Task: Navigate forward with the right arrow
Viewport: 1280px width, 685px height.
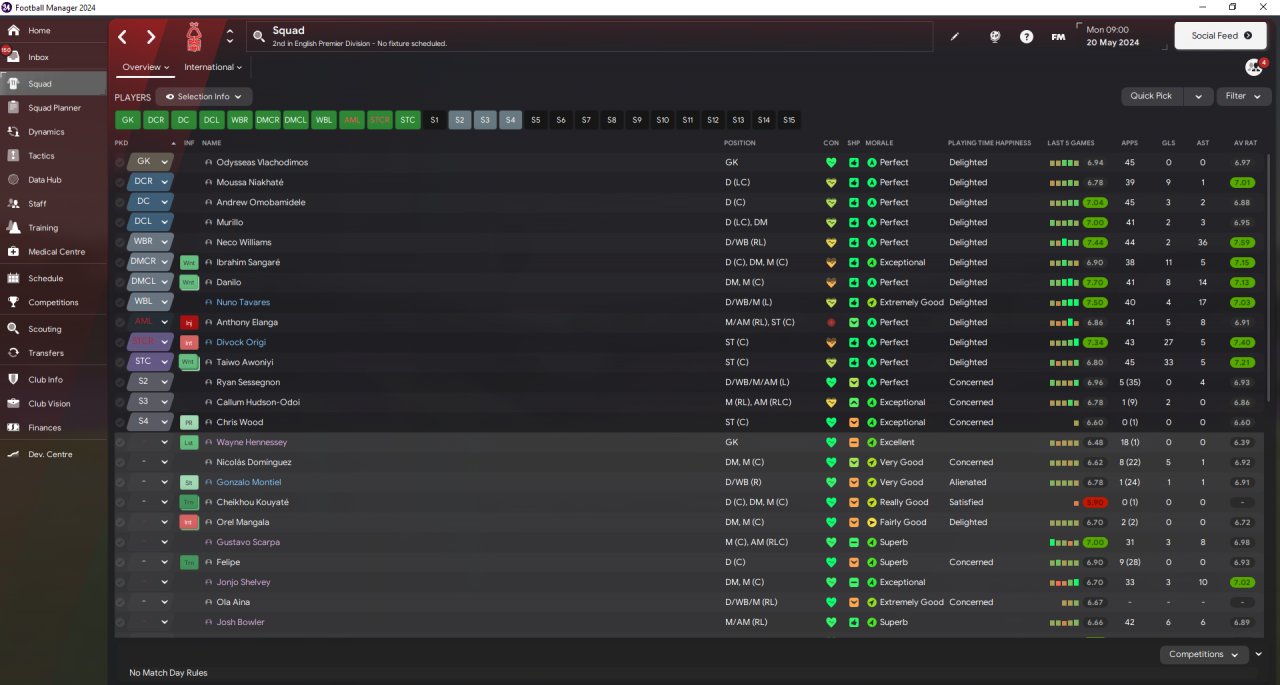Action: pos(151,37)
